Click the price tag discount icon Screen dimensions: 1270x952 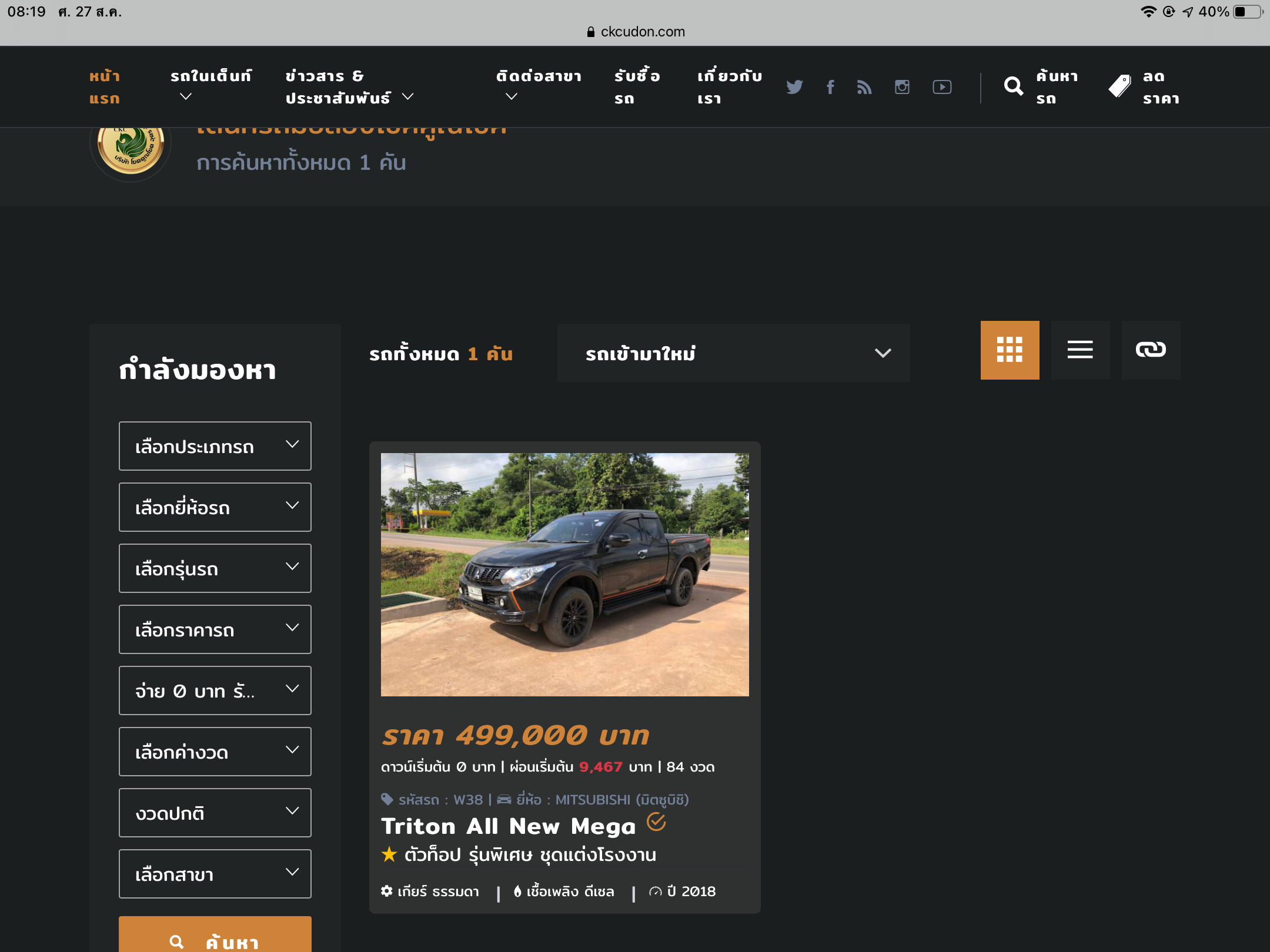point(1119,87)
